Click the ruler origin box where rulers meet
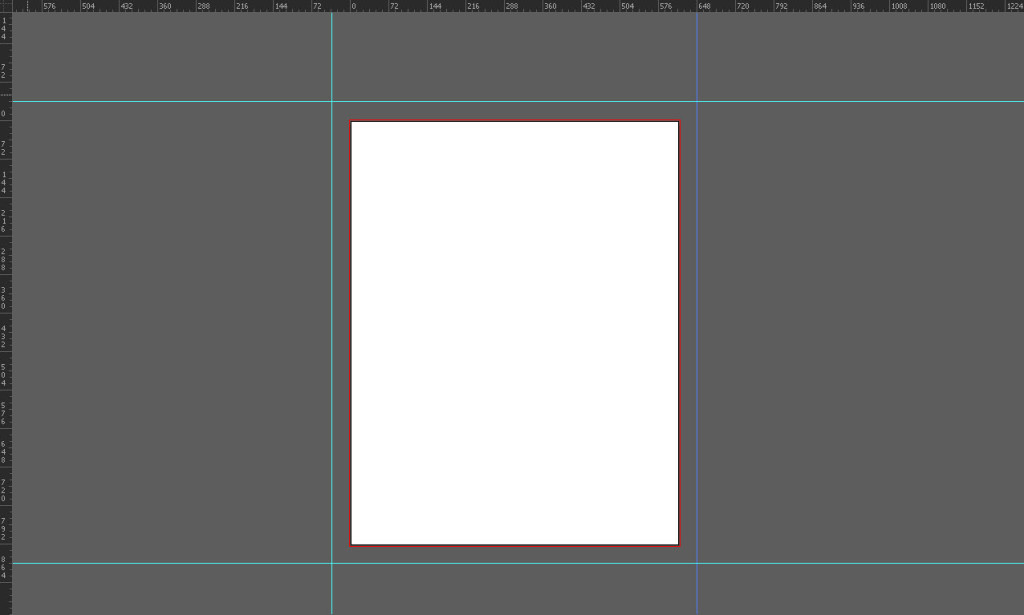 pos(6,6)
